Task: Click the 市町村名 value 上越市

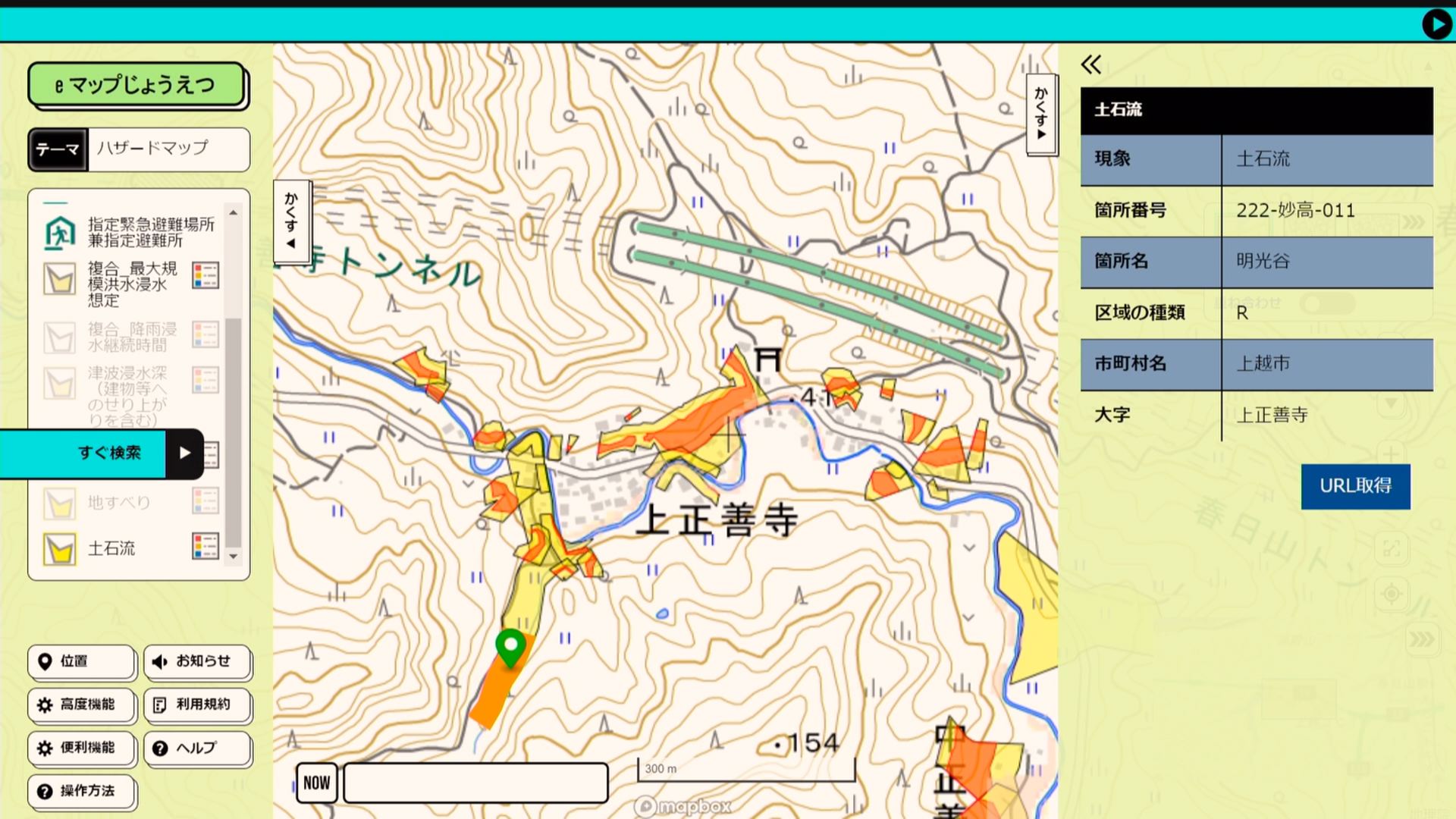Action: [x=1263, y=363]
